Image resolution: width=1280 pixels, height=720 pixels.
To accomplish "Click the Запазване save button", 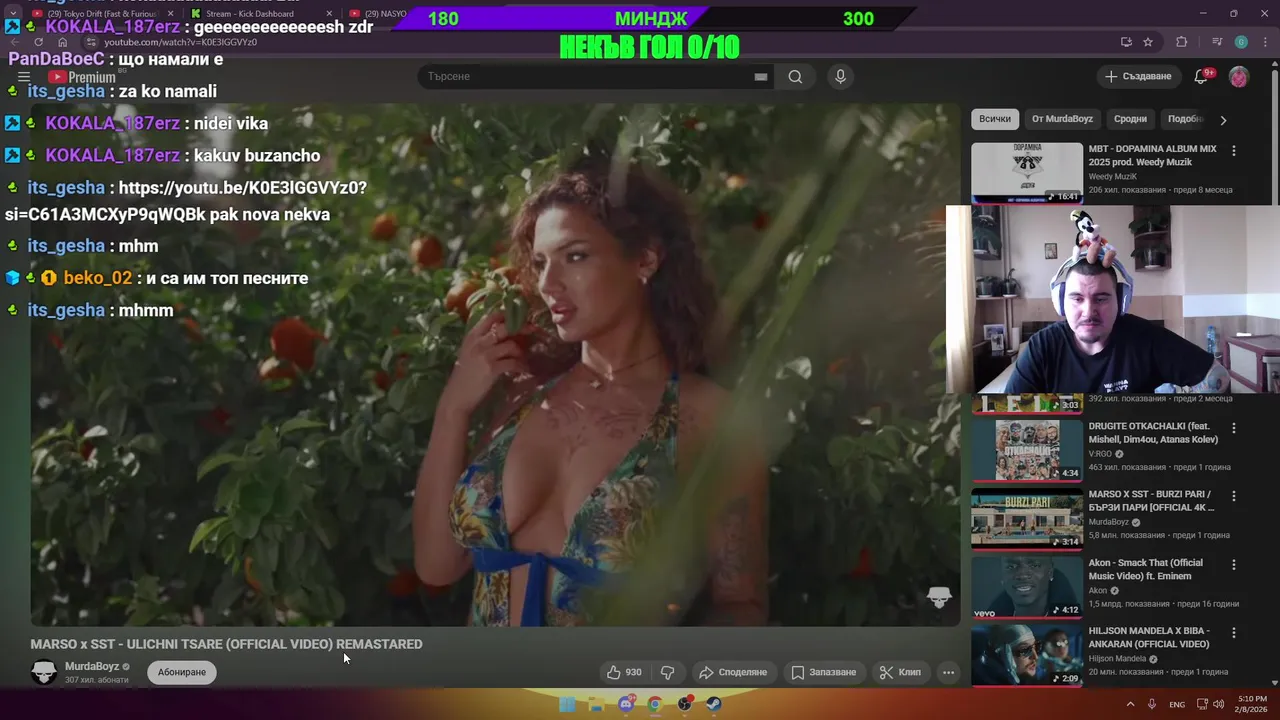I will (x=824, y=672).
